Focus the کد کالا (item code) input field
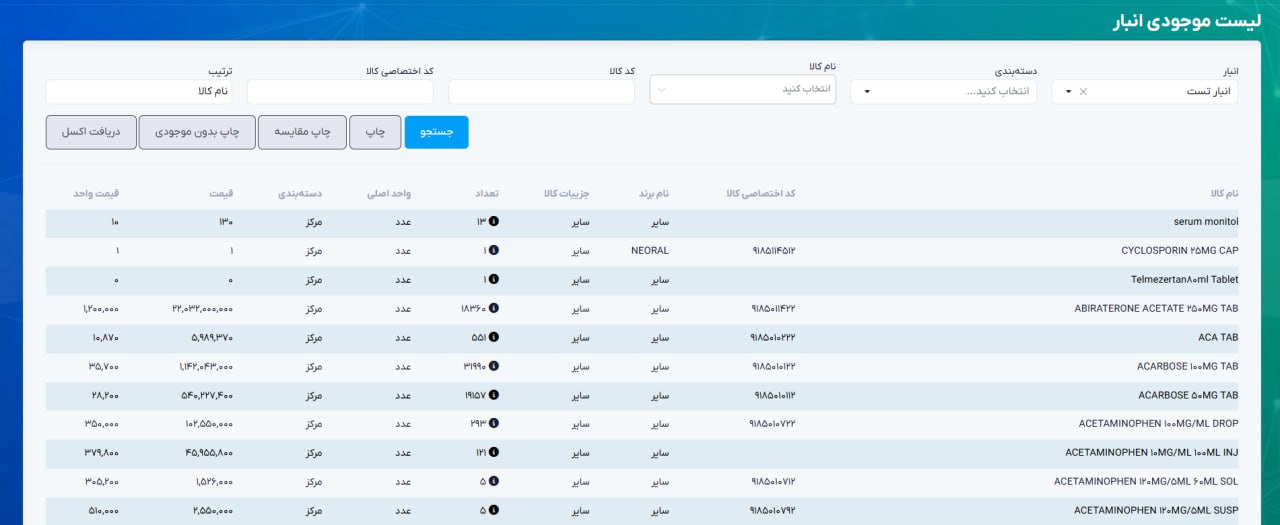The height and width of the screenshot is (525, 1280). coord(541,92)
